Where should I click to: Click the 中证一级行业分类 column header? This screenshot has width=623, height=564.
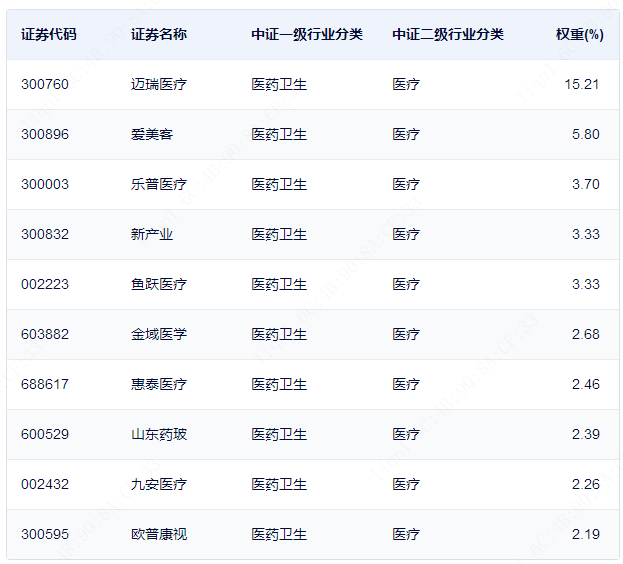(x=307, y=35)
